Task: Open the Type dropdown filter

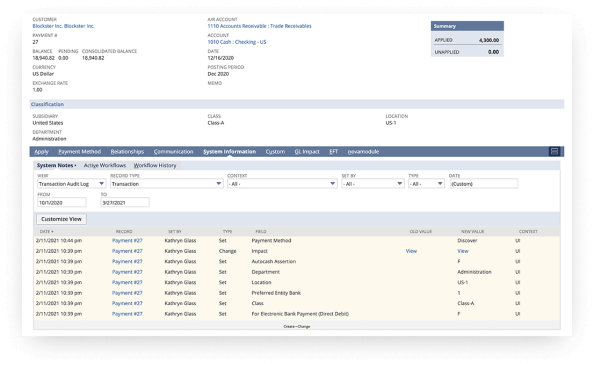Action: (x=426, y=184)
